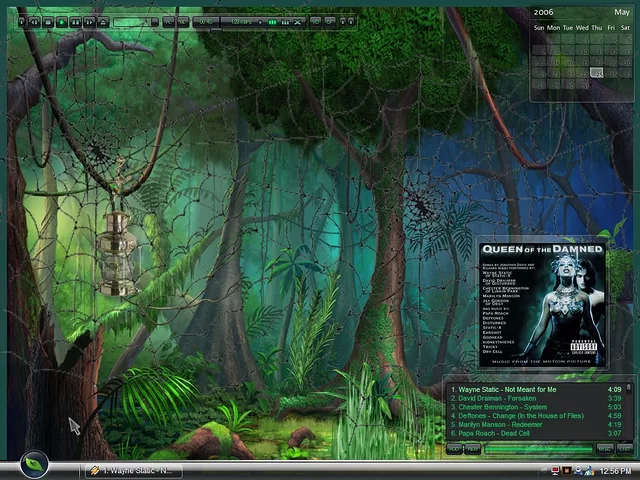Toggle shuffle icon in the player bar
The width and height of the screenshot is (640, 480).
[x=297, y=21]
